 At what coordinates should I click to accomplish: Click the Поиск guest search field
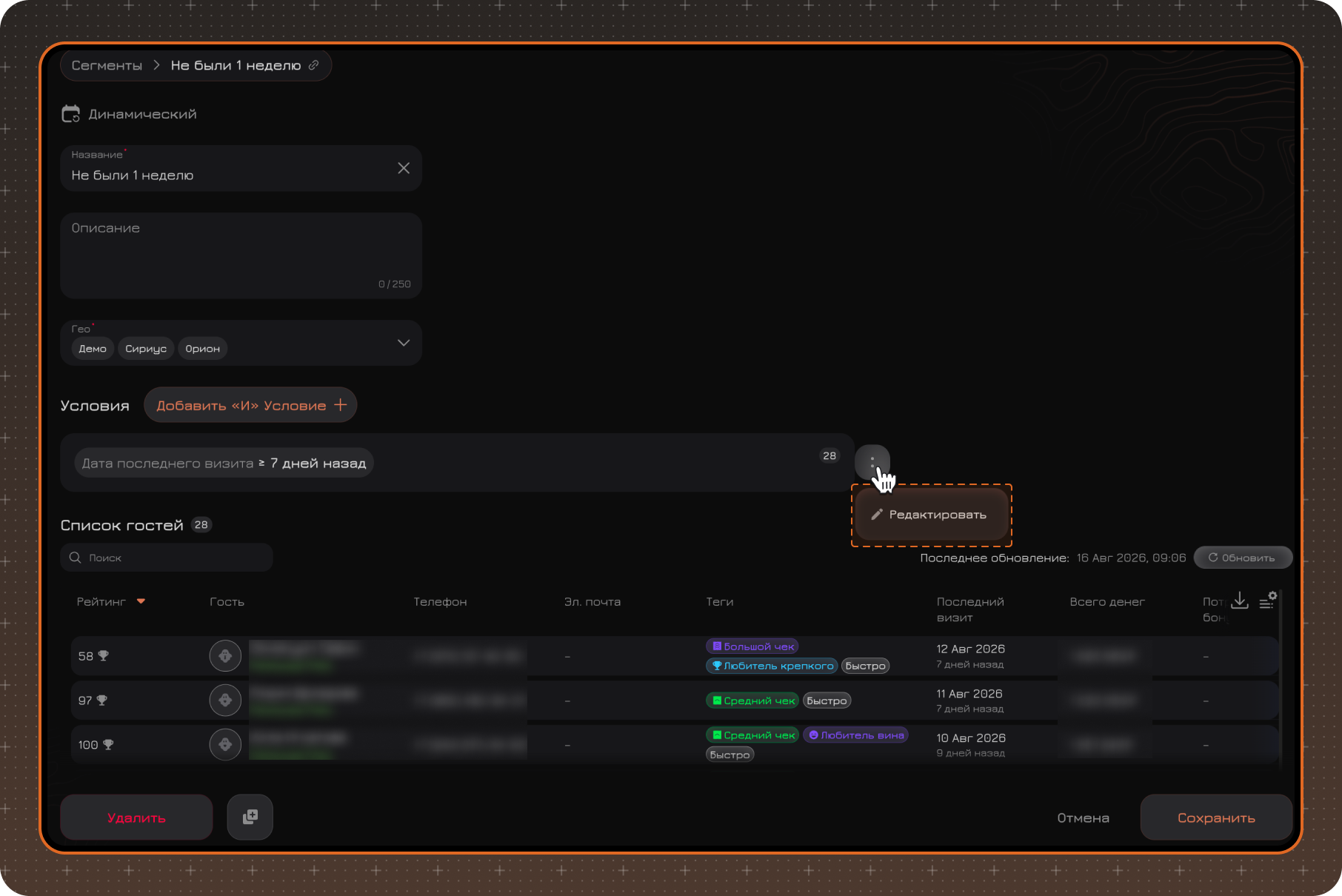[167, 558]
